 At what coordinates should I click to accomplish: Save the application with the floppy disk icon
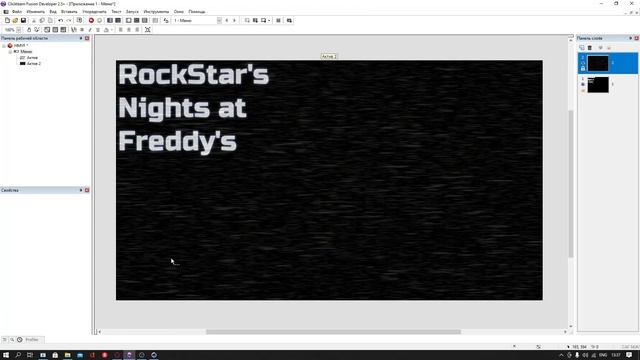tap(23, 20)
